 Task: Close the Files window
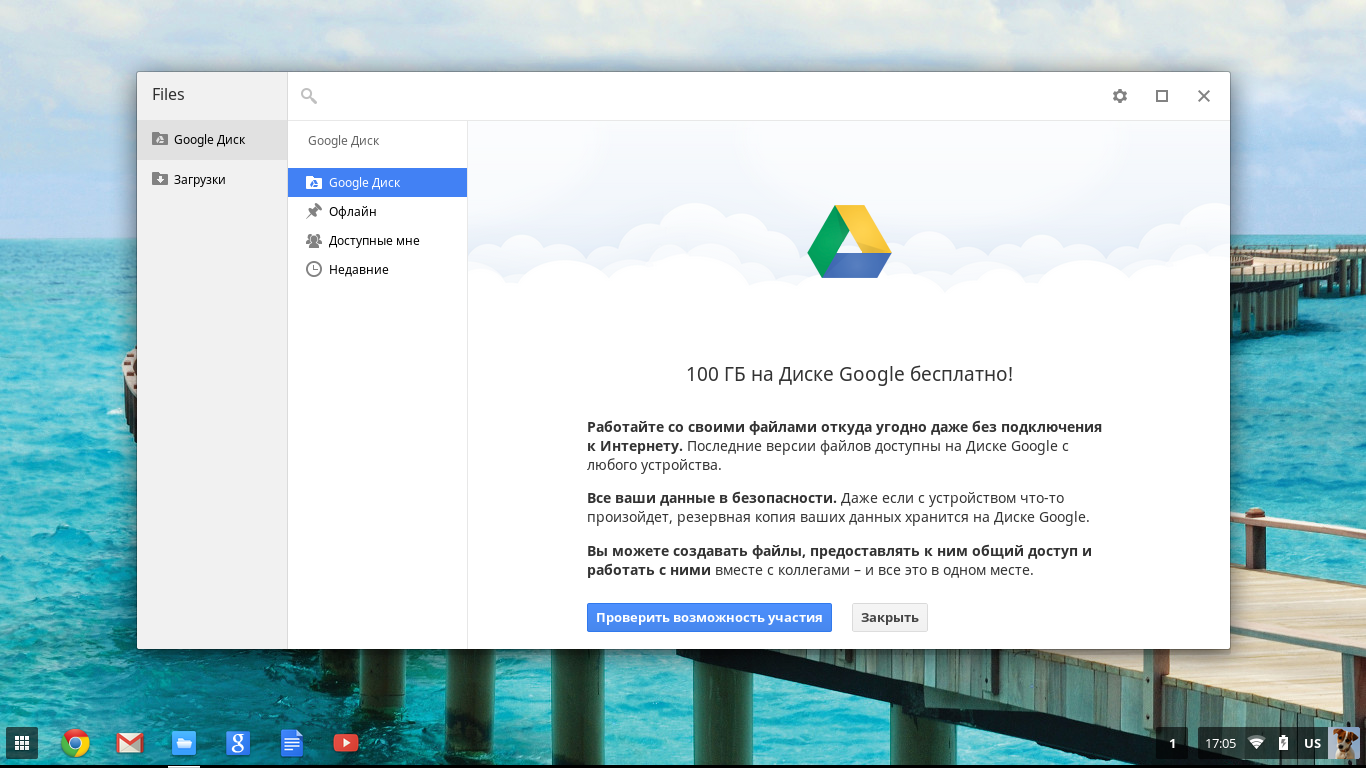click(1204, 96)
